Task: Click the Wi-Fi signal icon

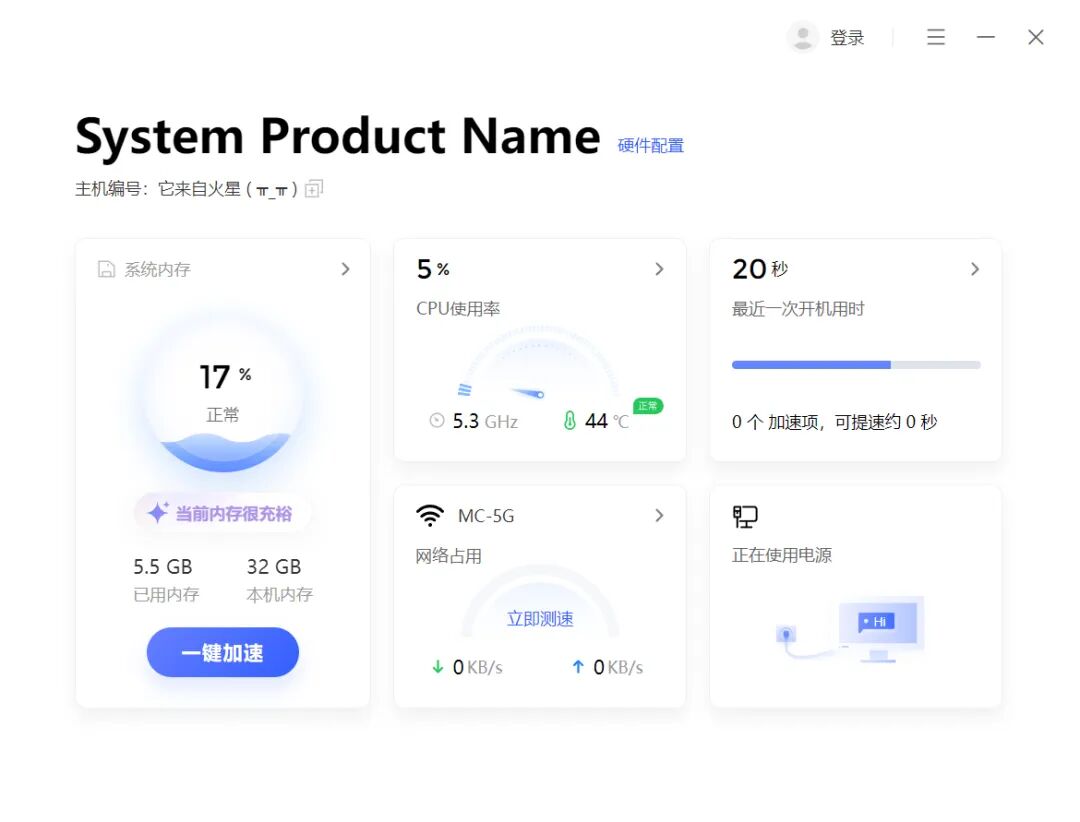Action: [430, 515]
